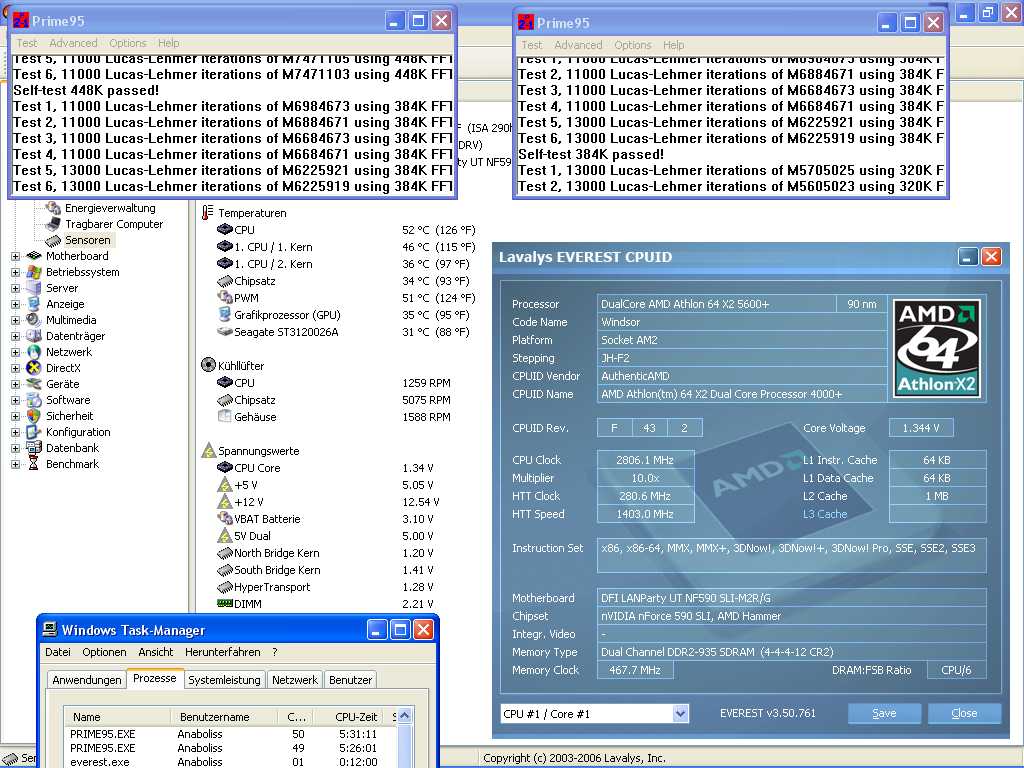Sort processes by Benutzername column header
The image size is (1024, 768).
click(224, 716)
